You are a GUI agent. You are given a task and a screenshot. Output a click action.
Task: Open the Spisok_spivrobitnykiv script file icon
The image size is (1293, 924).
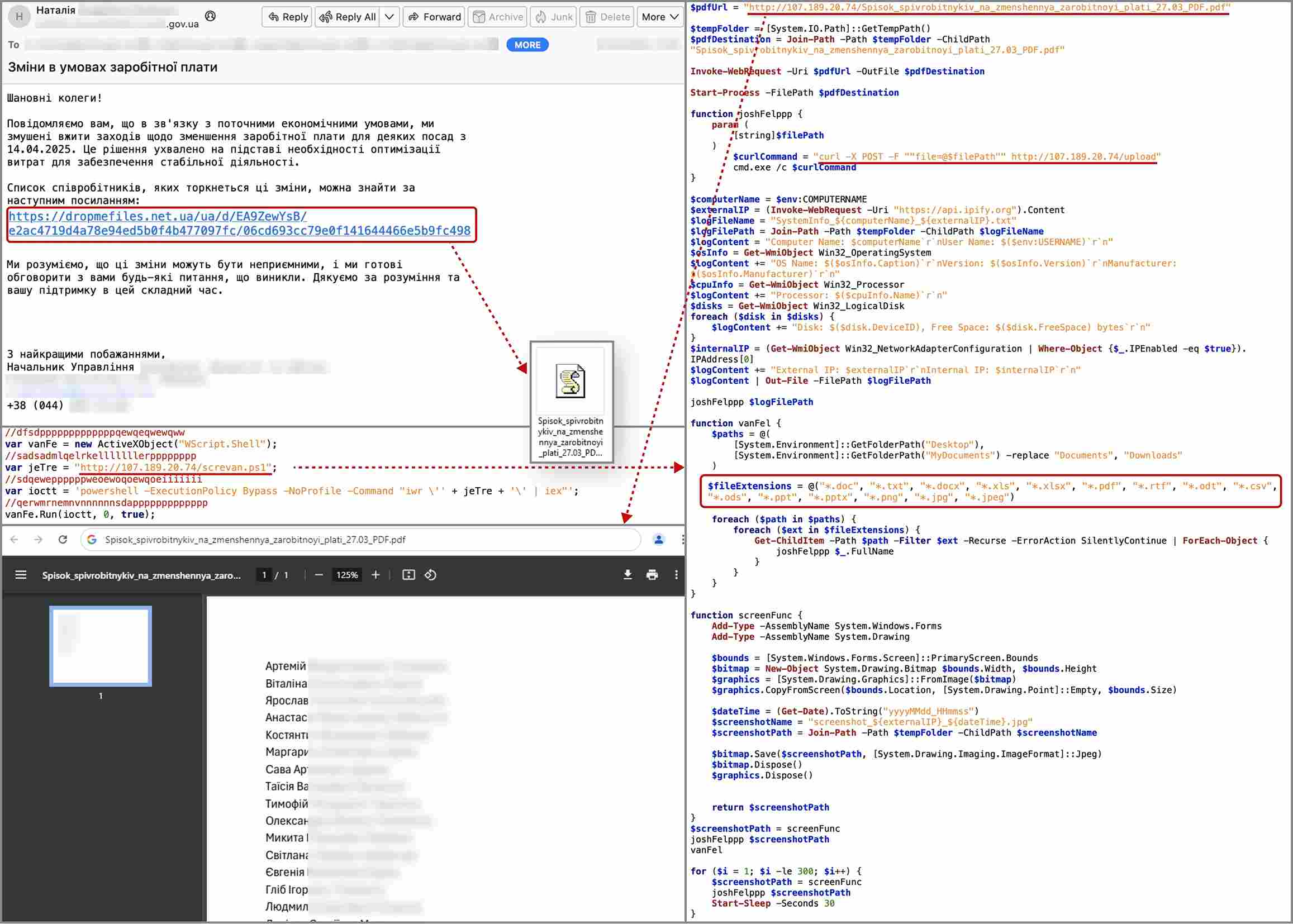click(x=571, y=381)
